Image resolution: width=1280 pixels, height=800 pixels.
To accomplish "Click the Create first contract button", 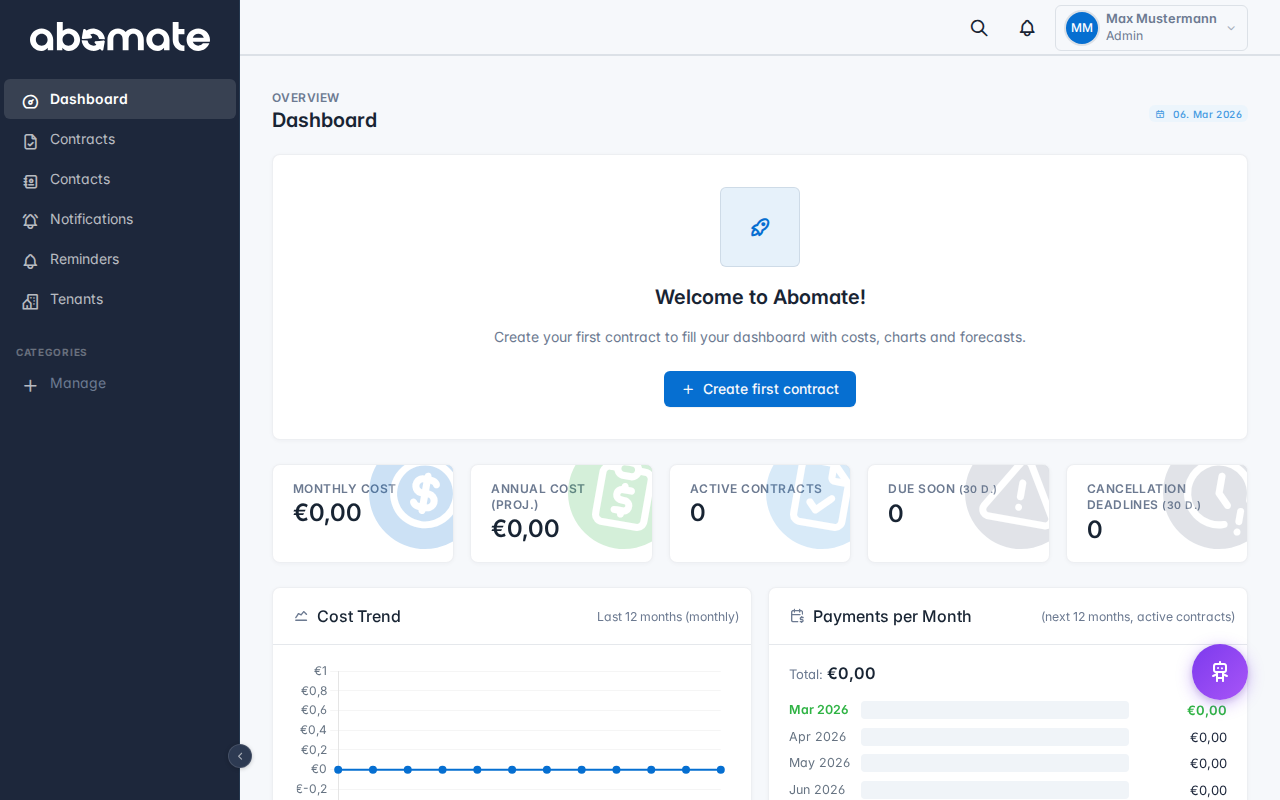I will click(759, 389).
